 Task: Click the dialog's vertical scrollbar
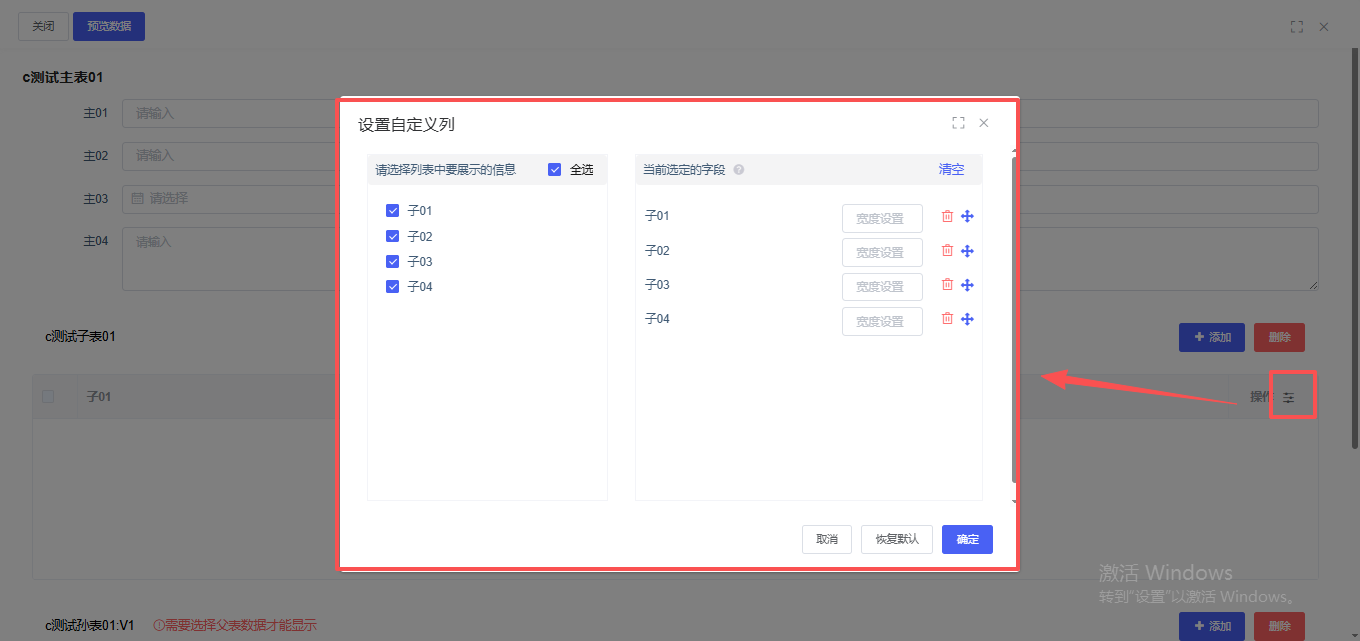(x=1014, y=320)
